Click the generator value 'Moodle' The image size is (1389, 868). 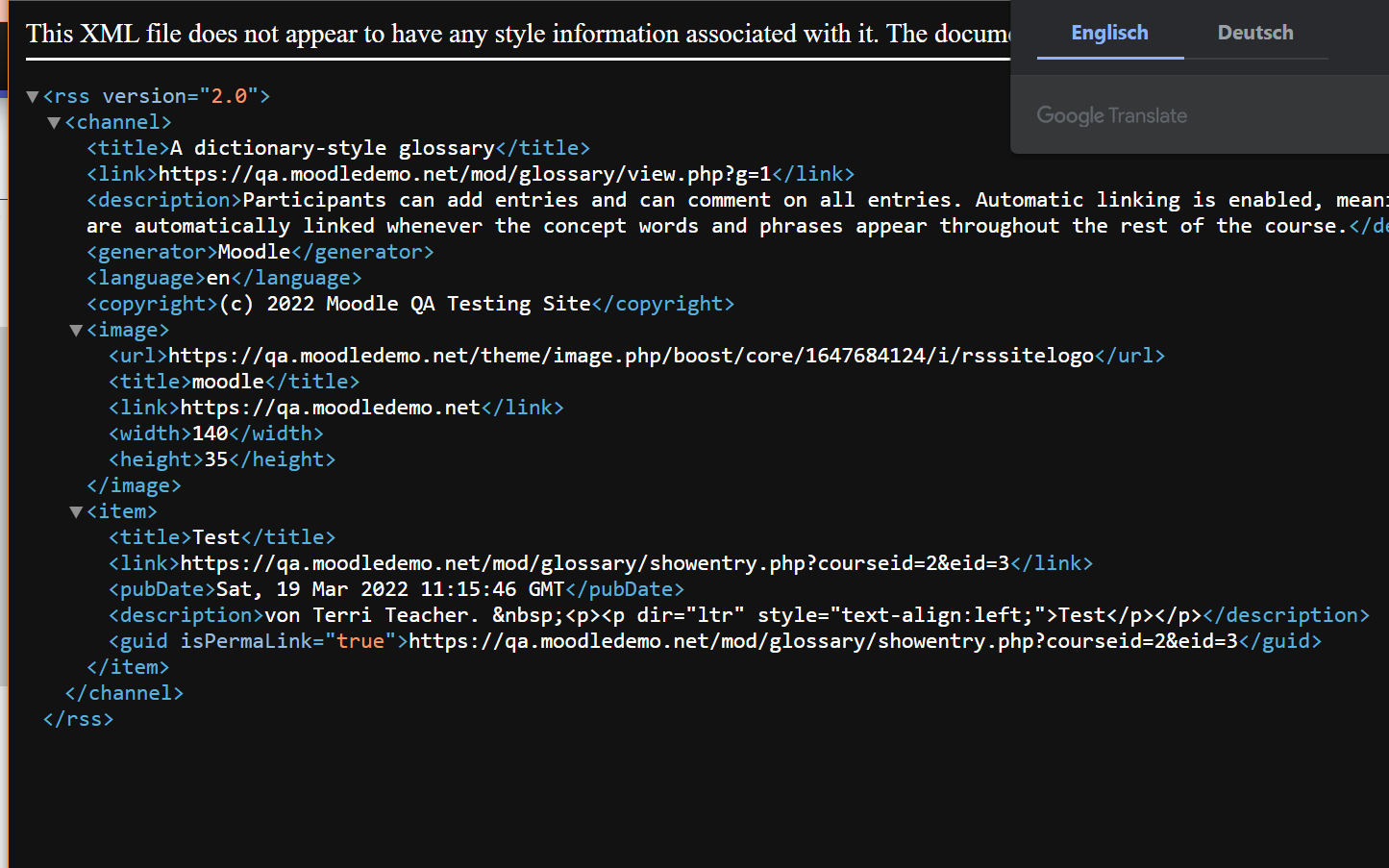tap(254, 252)
